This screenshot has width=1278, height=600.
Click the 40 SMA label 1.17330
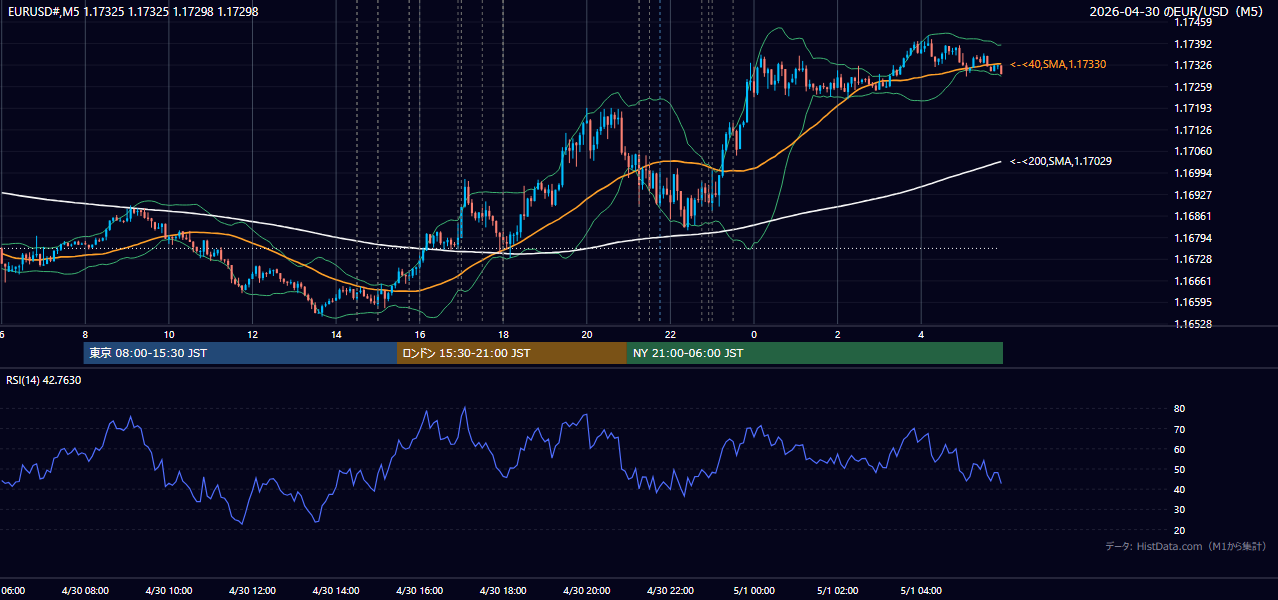point(1058,64)
